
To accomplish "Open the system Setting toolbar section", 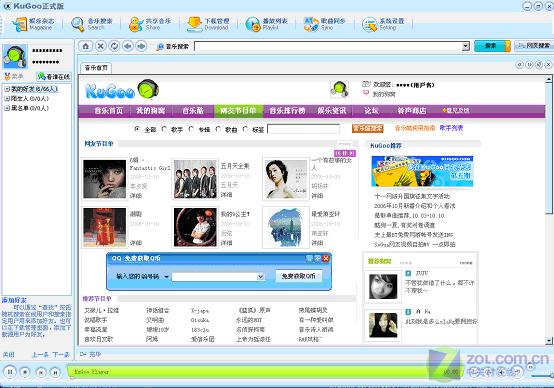I will point(383,24).
